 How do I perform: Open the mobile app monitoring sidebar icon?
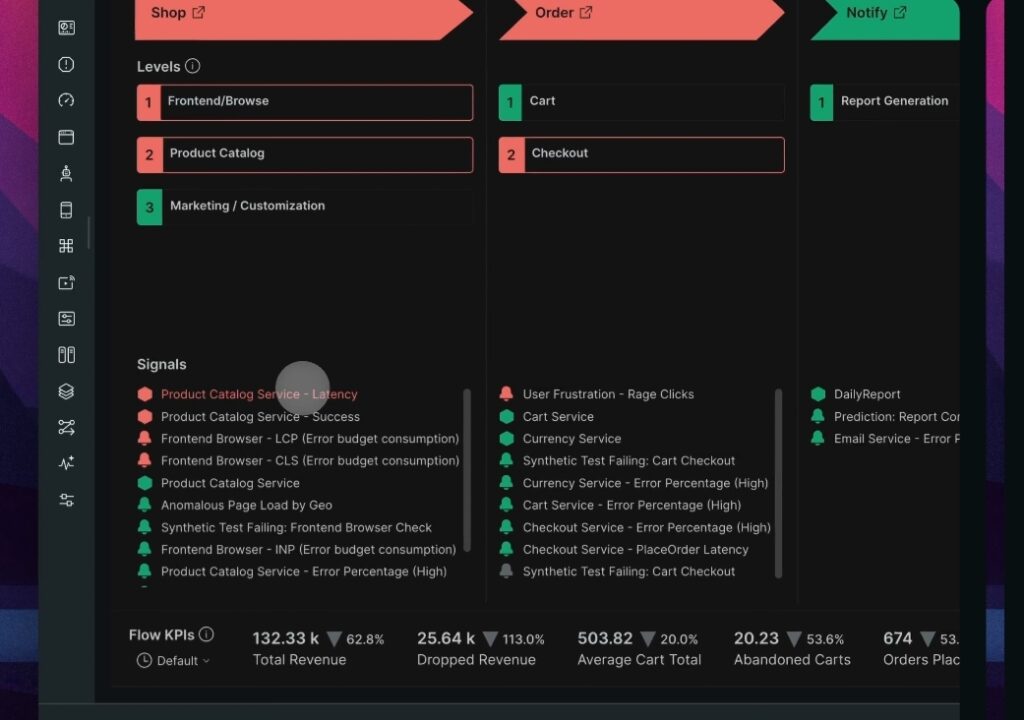[66, 209]
